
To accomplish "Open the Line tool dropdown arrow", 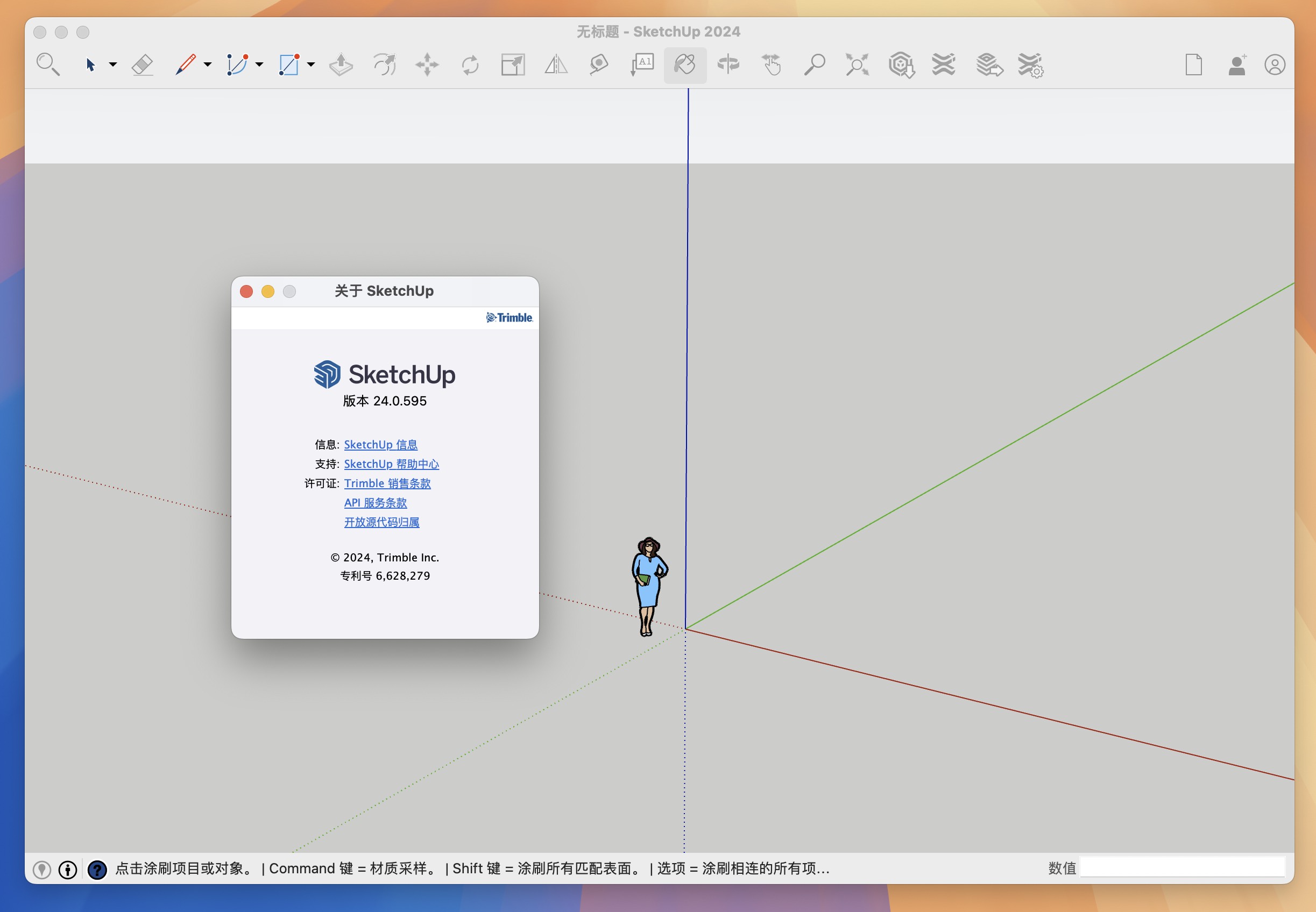I will coord(208,65).
